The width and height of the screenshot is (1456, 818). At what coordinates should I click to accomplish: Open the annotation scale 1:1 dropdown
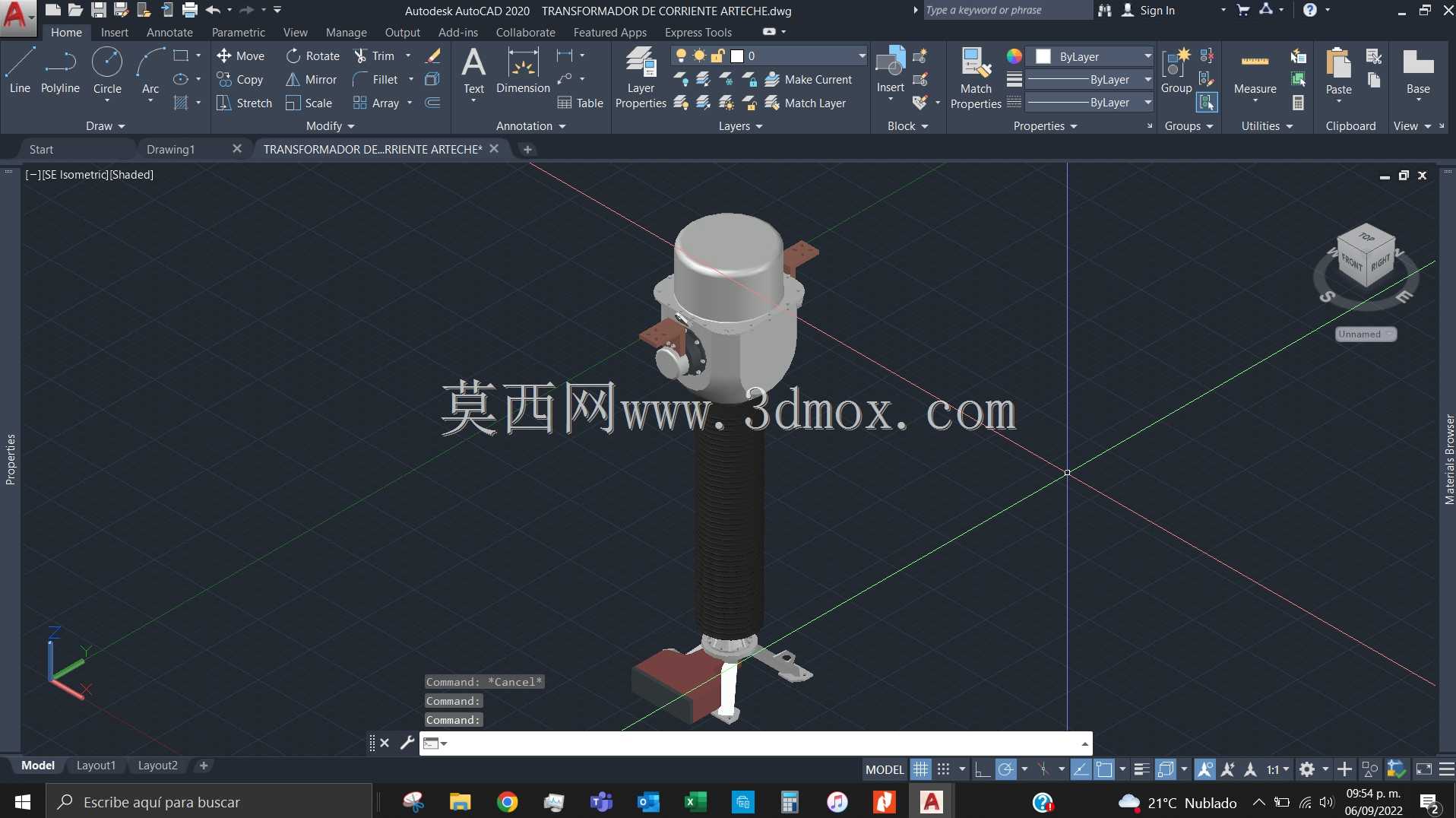[x=1277, y=769]
